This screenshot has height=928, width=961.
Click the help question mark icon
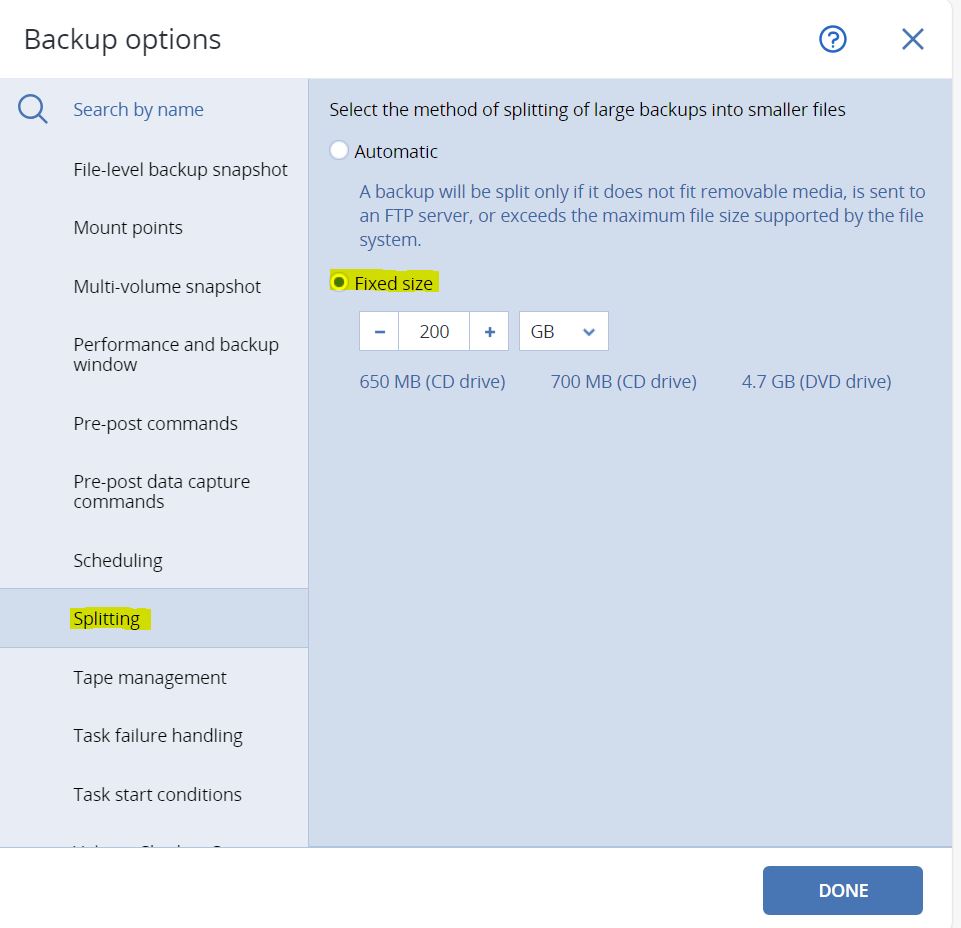pos(832,39)
